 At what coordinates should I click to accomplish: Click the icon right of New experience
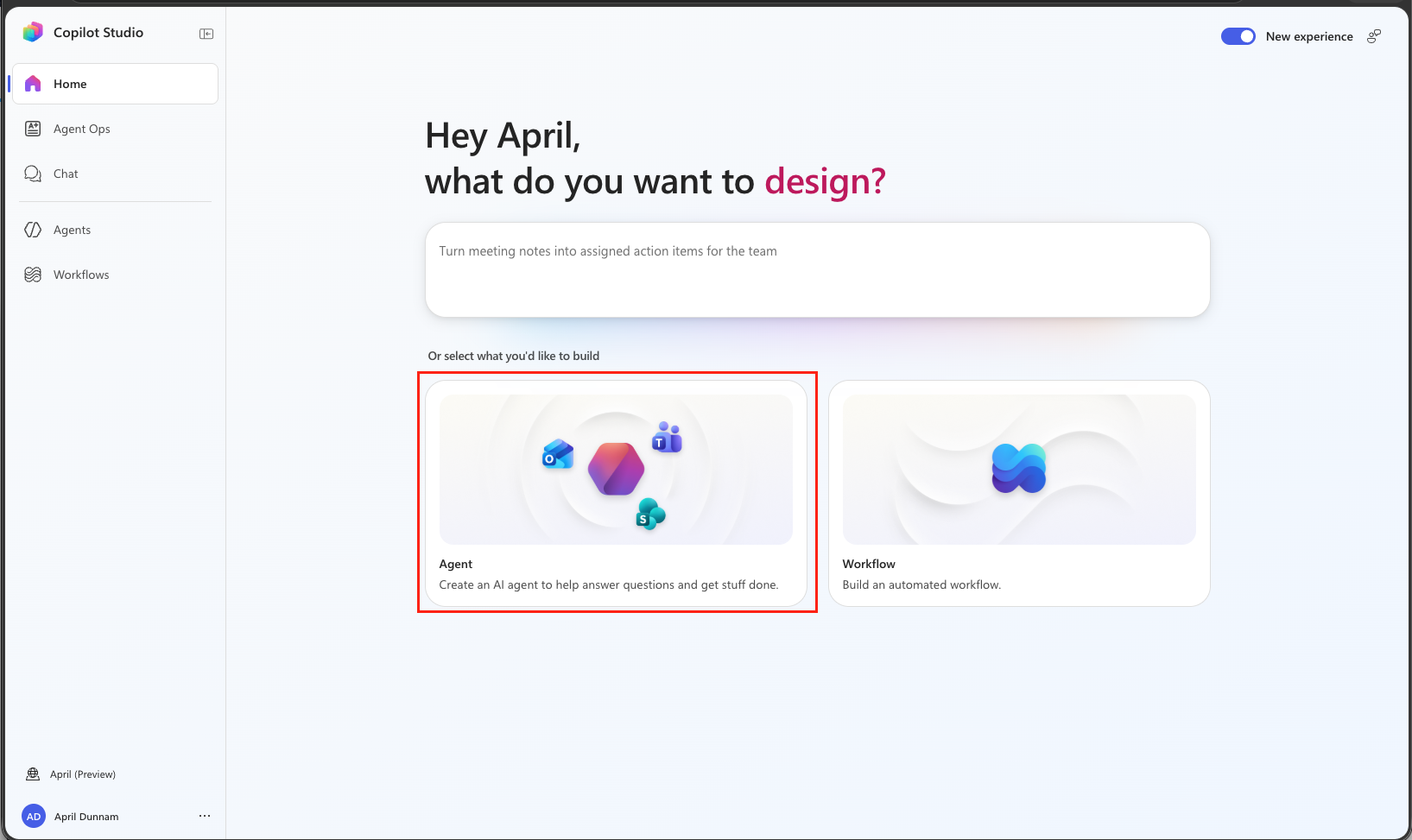(x=1374, y=36)
